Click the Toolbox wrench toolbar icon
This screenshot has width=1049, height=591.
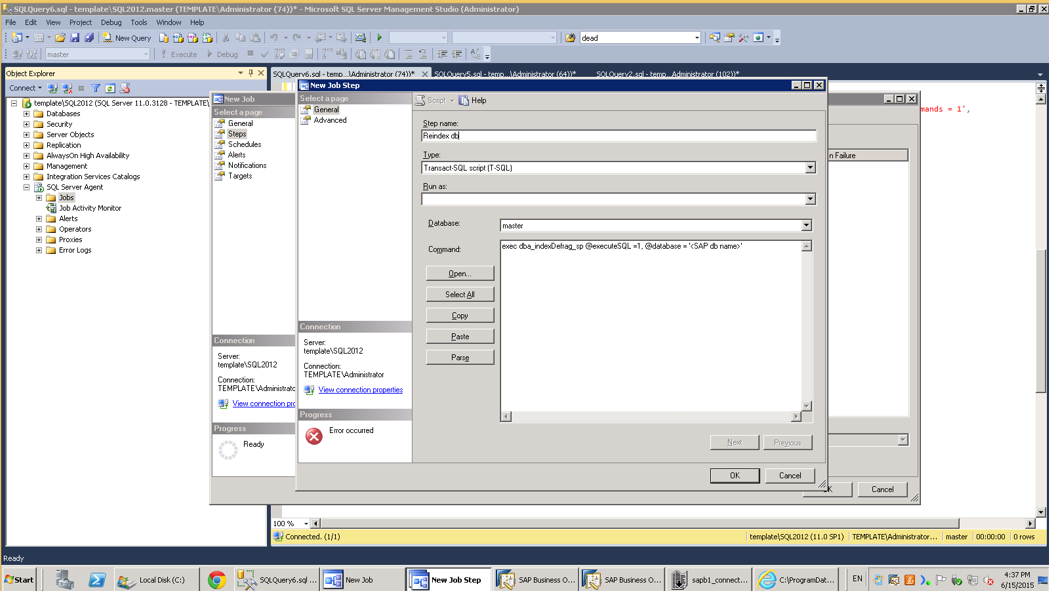click(743, 37)
